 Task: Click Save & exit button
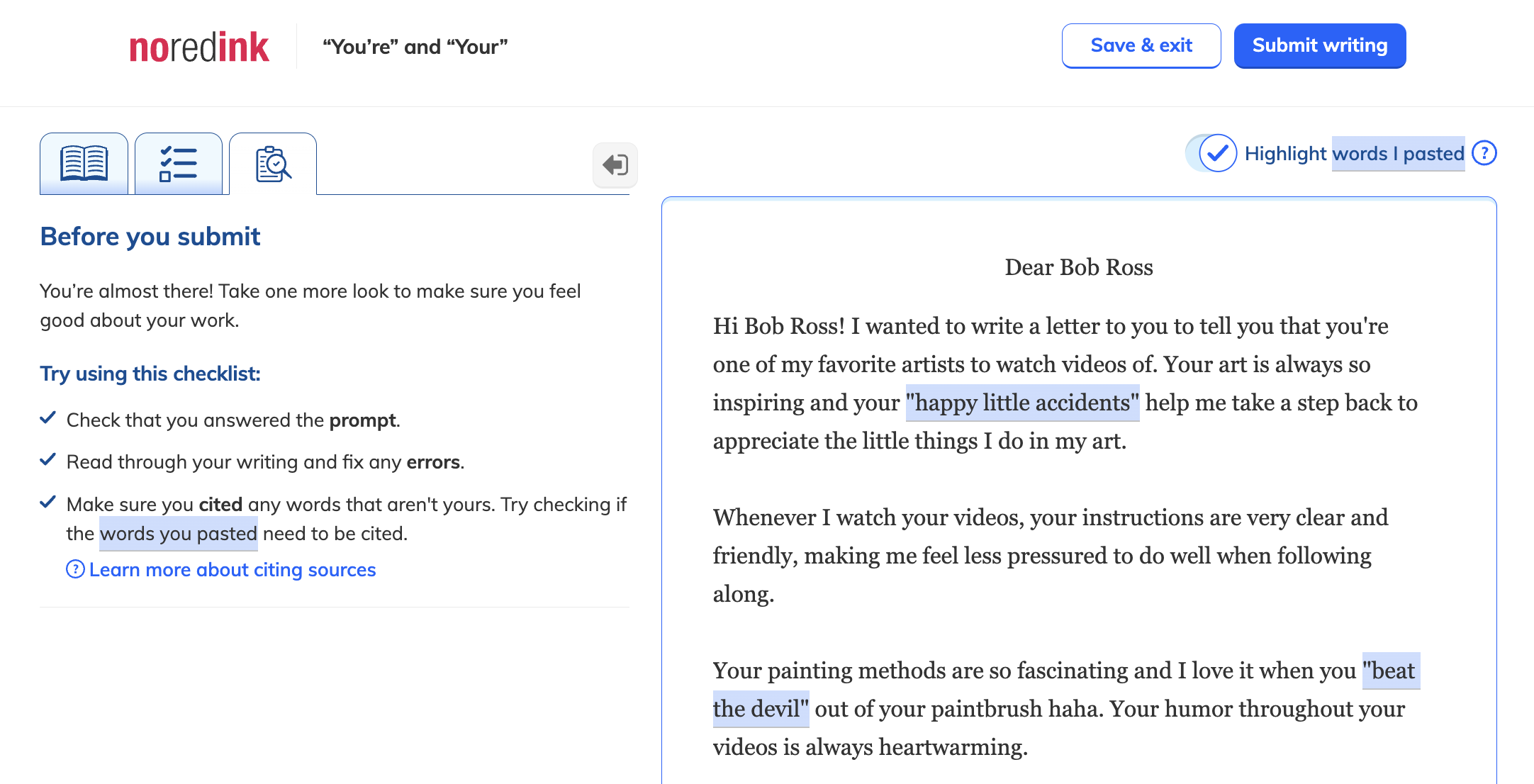tap(1141, 46)
